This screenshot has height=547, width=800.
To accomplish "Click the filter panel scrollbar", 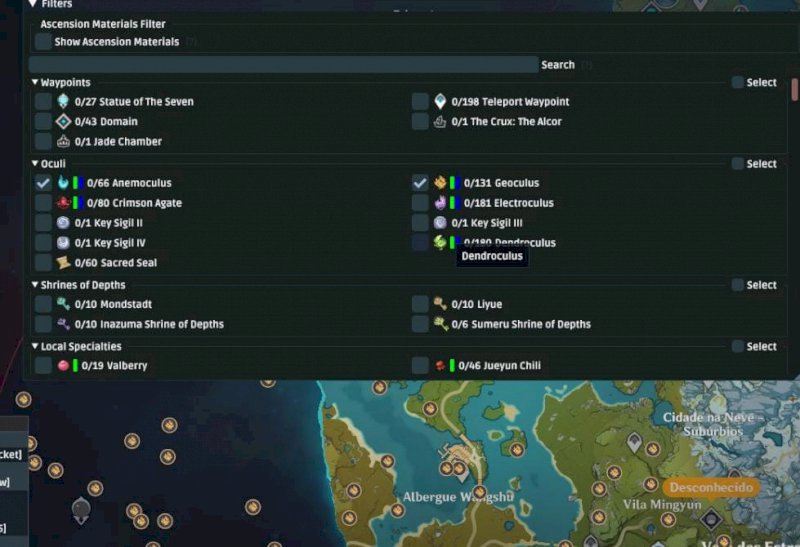I will [x=794, y=90].
